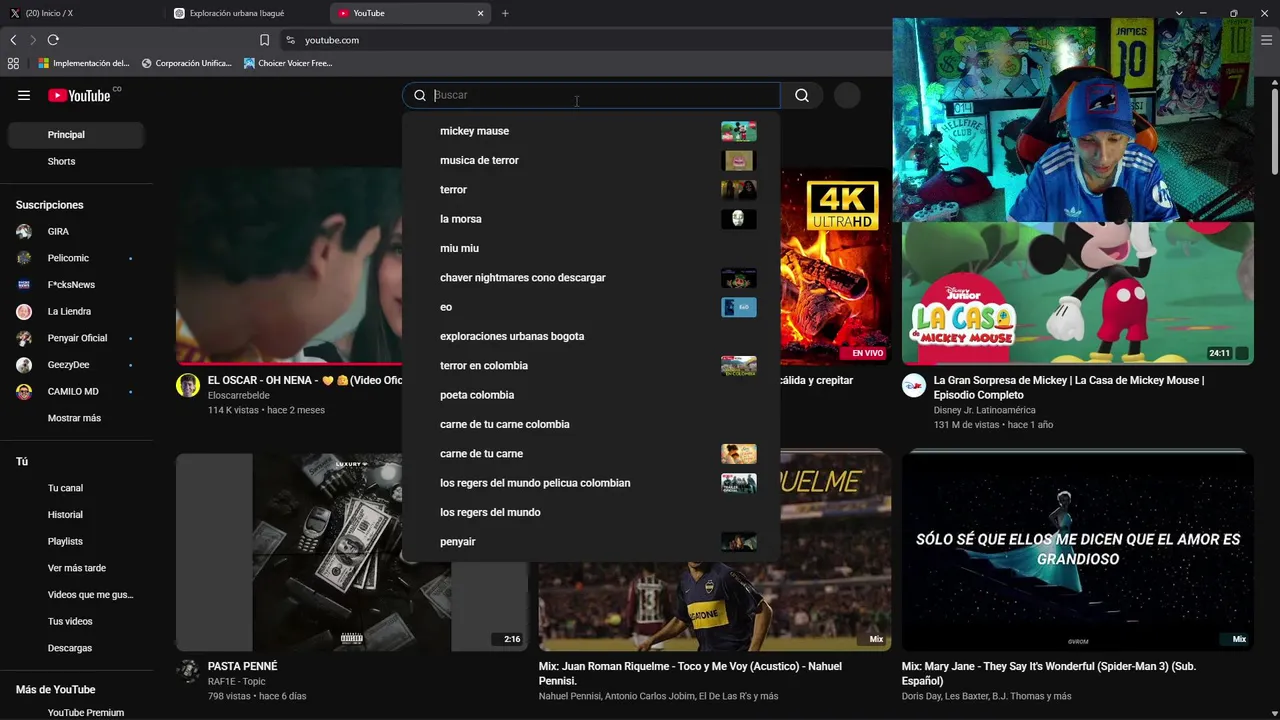Bookmark this page using the bookmark icon

click(x=264, y=40)
